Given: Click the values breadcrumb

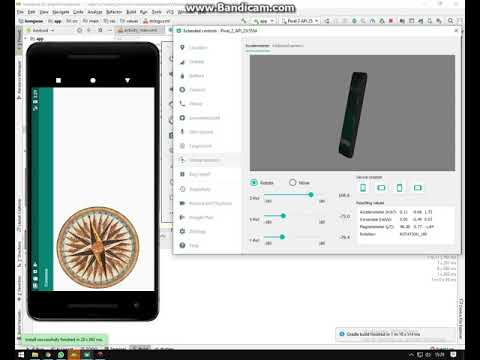Looking at the screenshot, I should (x=129, y=21).
